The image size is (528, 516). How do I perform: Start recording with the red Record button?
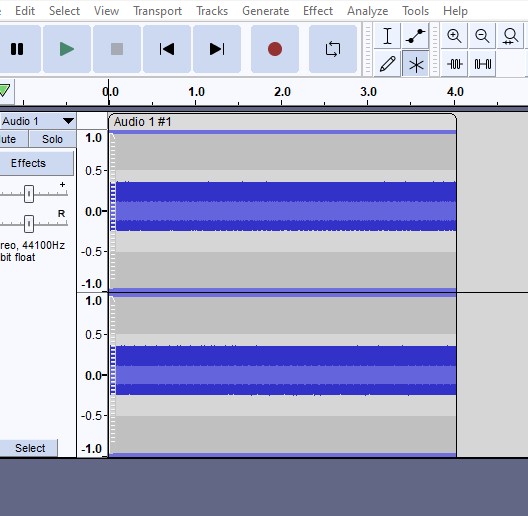[275, 49]
